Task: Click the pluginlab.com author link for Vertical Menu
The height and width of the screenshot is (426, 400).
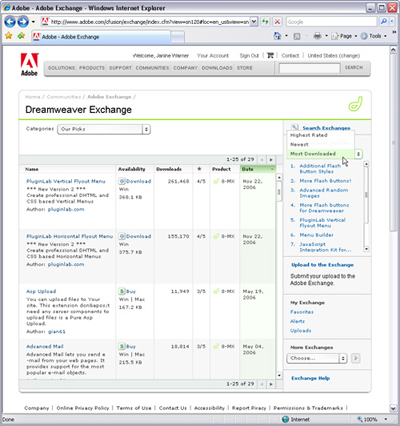Action: 66,209
